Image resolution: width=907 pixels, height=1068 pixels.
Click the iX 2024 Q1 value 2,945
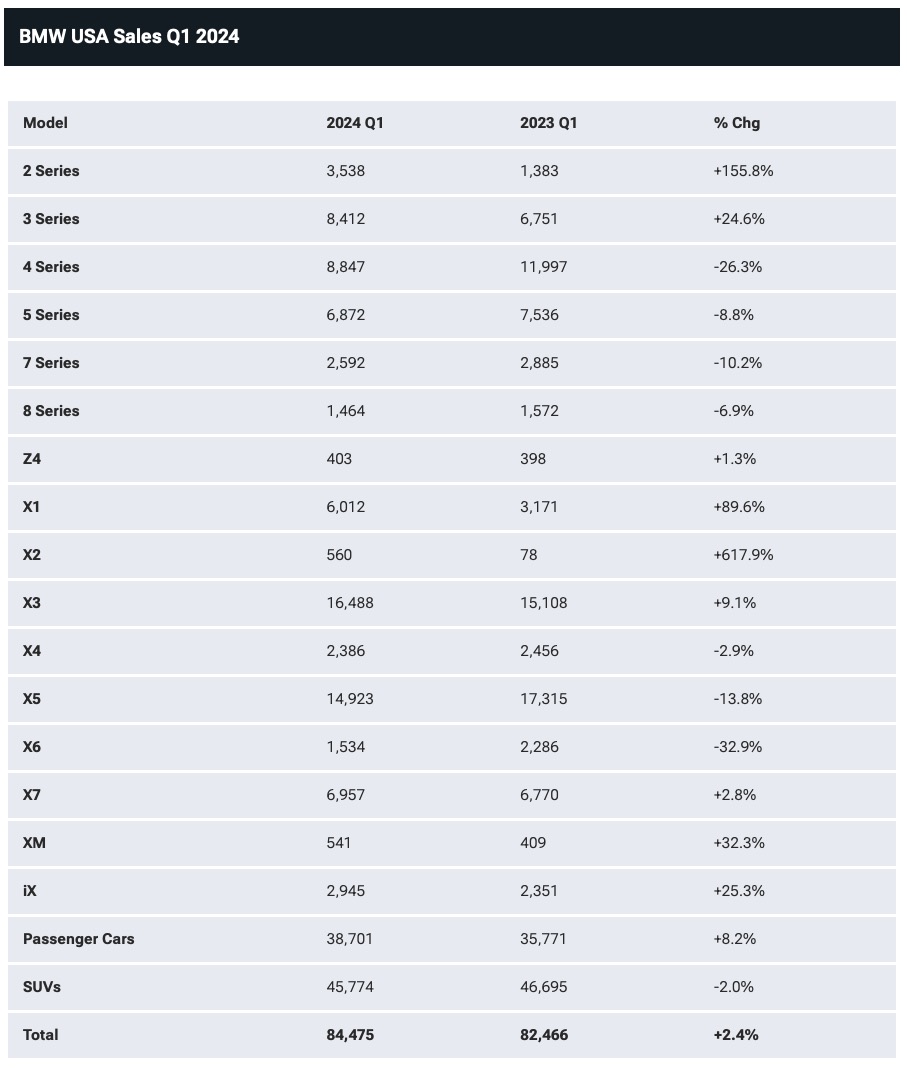click(x=345, y=891)
